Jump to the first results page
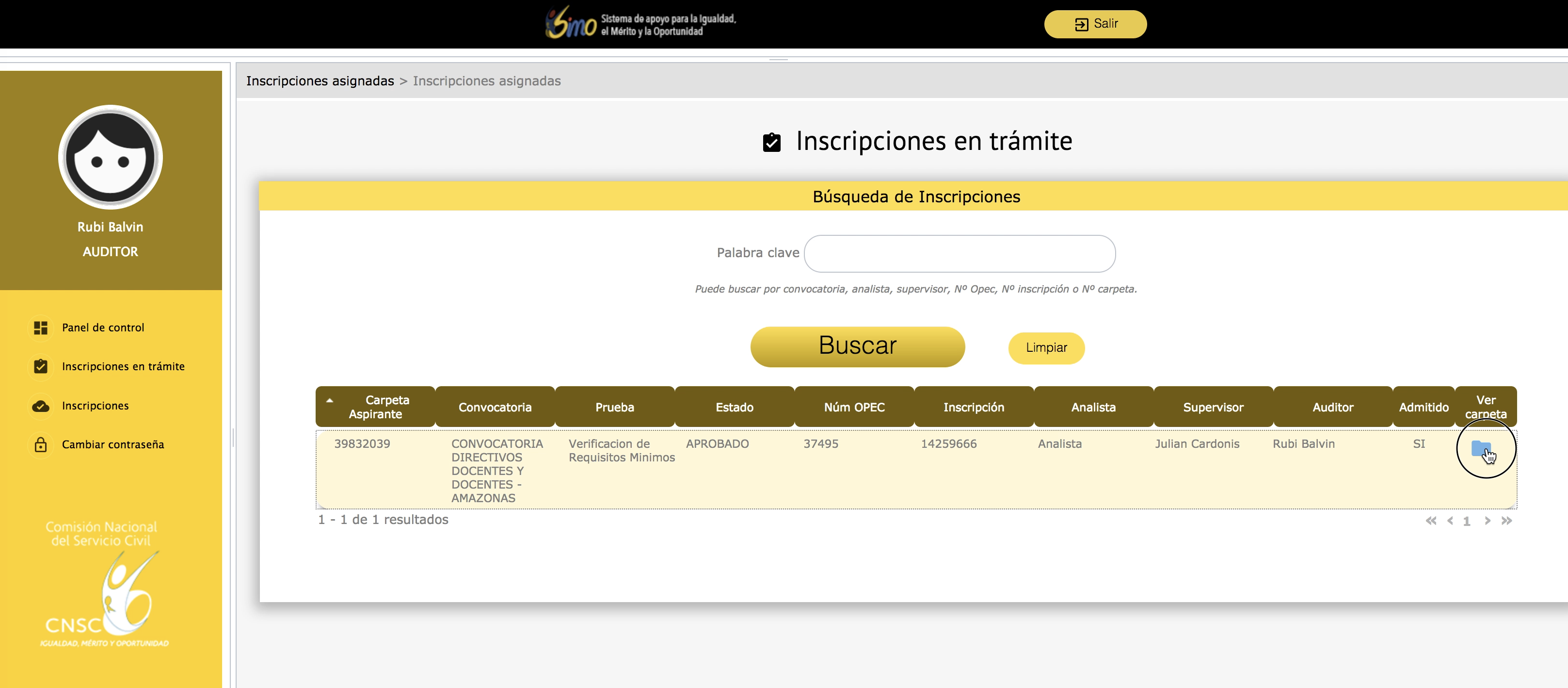1568x688 pixels. coord(1430,521)
